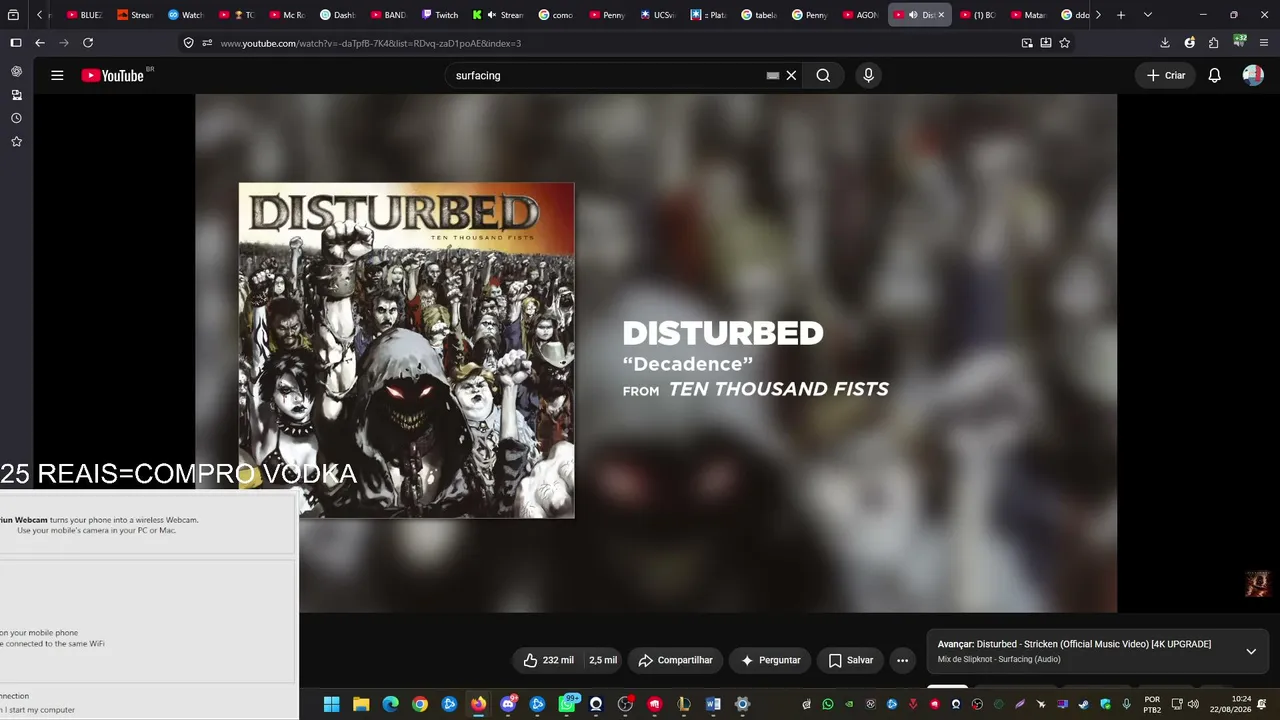Expand the Avançar playlist panel chevron
Screen dimensions: 1280x720
coord(1251,651)
